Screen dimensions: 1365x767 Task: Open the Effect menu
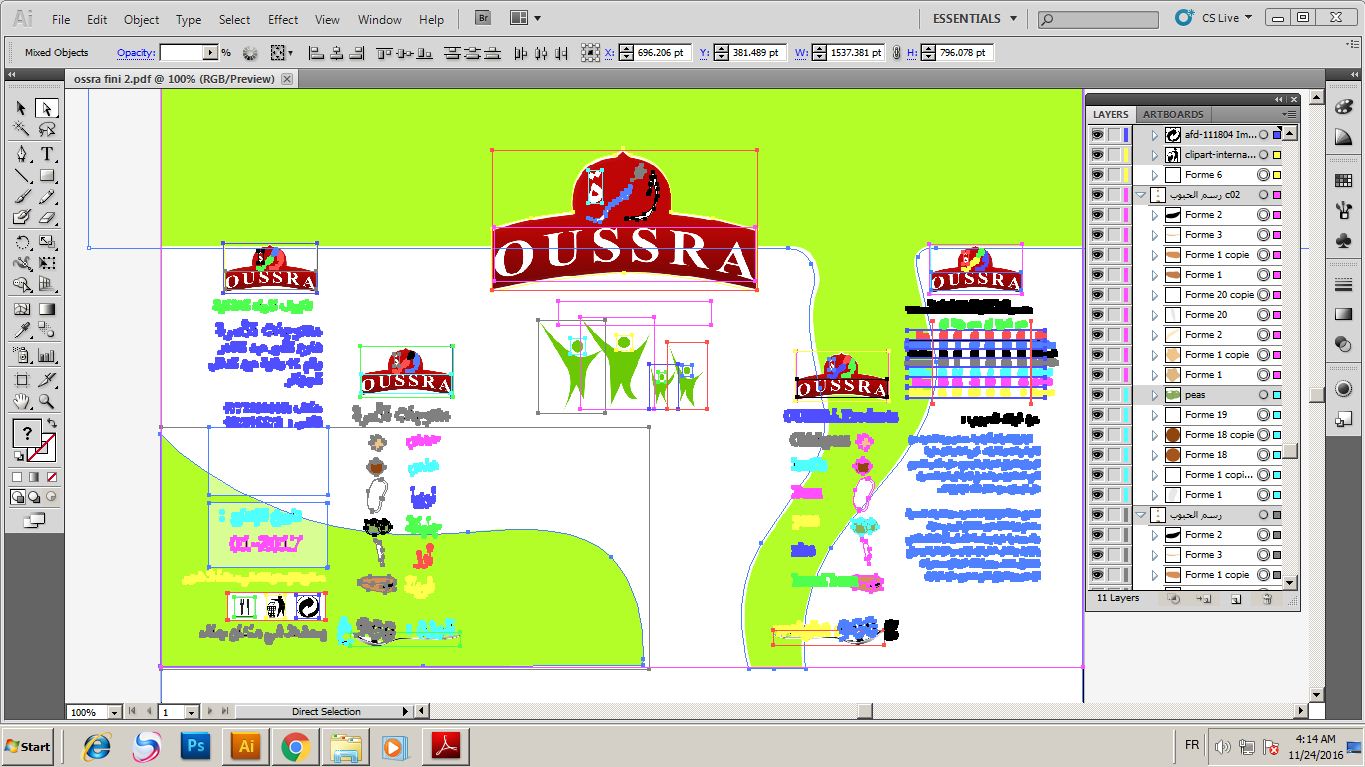point(283,19)
